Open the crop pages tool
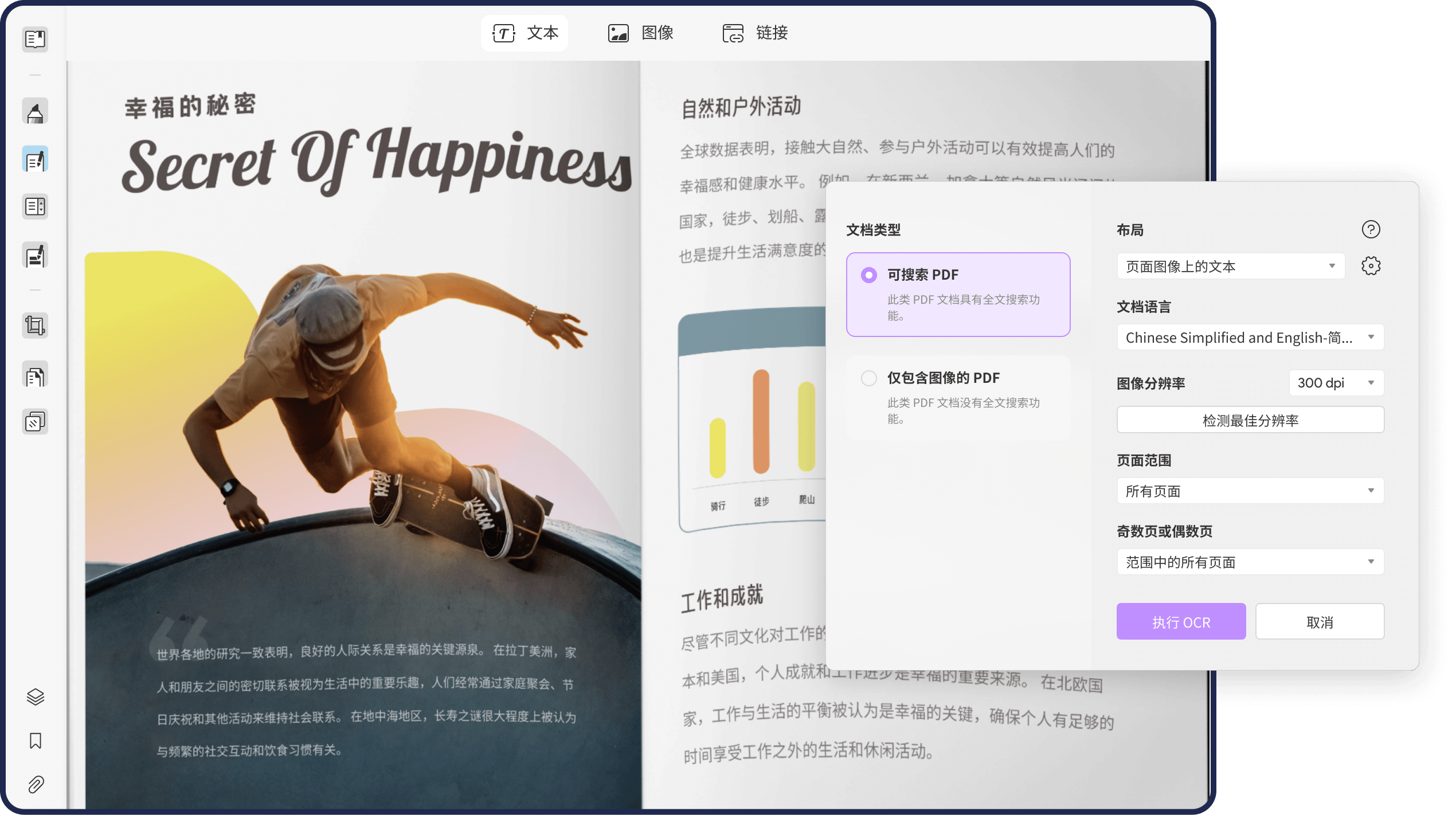This screenshot has height=815, width=1456. [35, 326]
